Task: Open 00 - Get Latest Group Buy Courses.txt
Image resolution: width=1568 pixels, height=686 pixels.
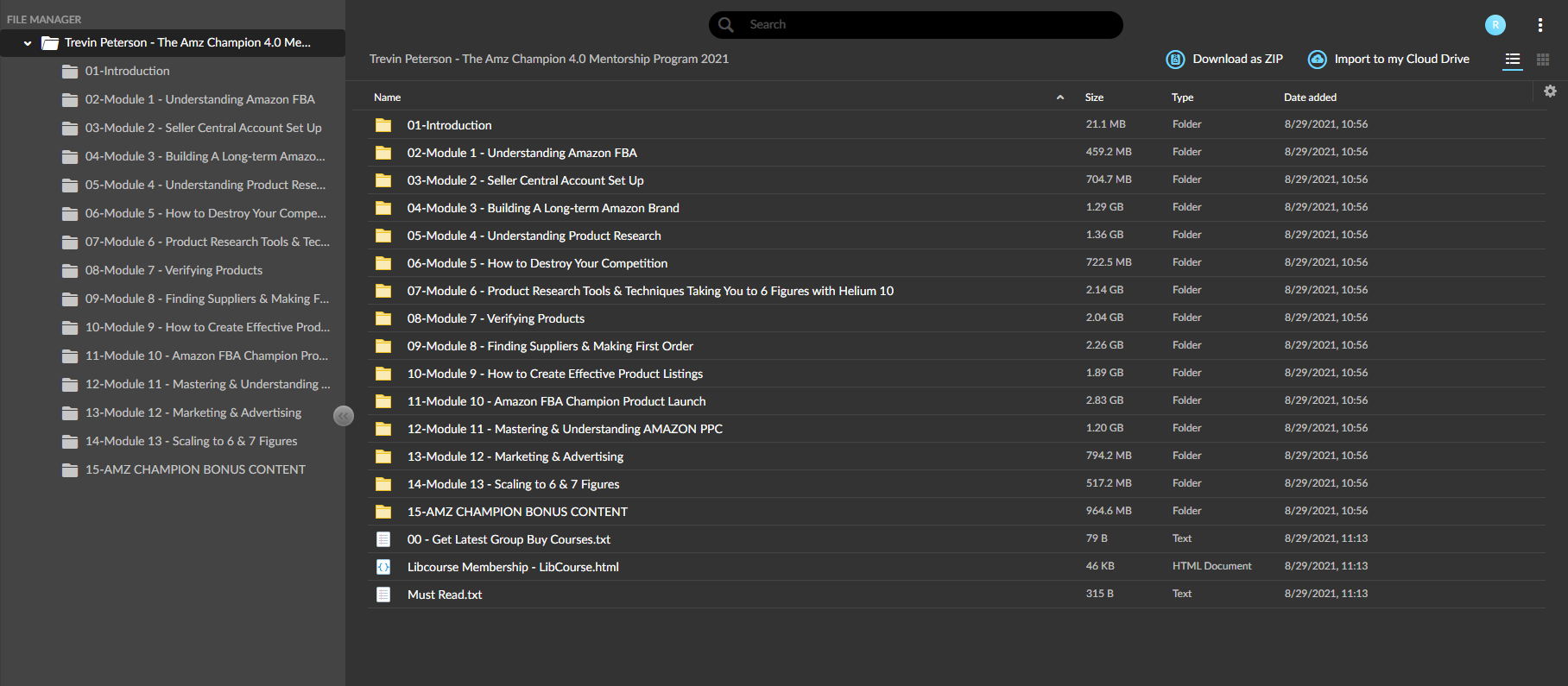Action: click(x=509, y=539)
